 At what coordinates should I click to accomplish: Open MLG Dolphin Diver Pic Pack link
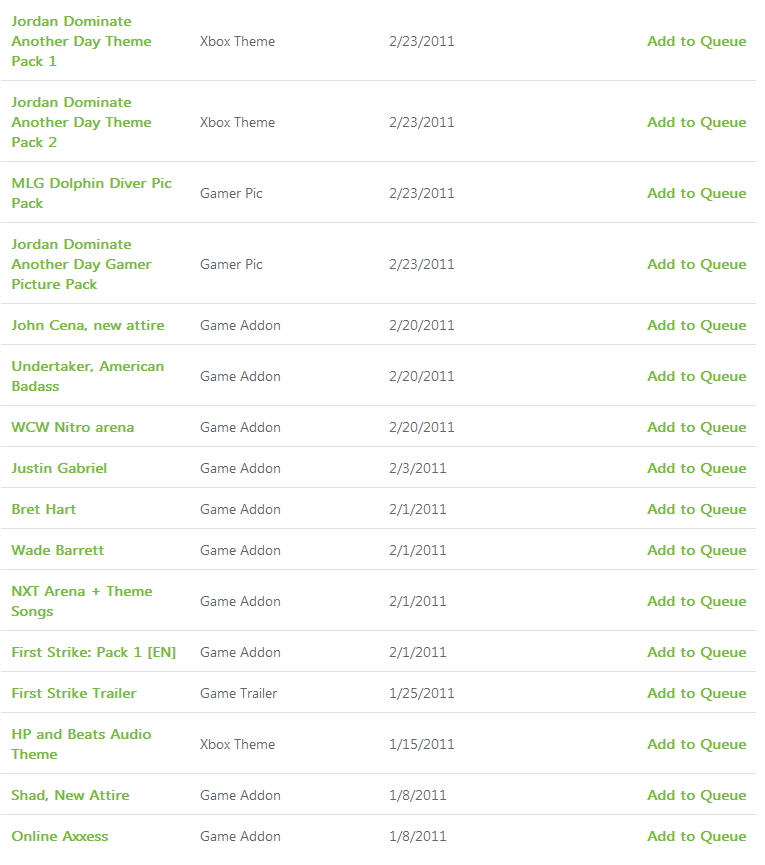pyautogui.click(x=92, y=193)
